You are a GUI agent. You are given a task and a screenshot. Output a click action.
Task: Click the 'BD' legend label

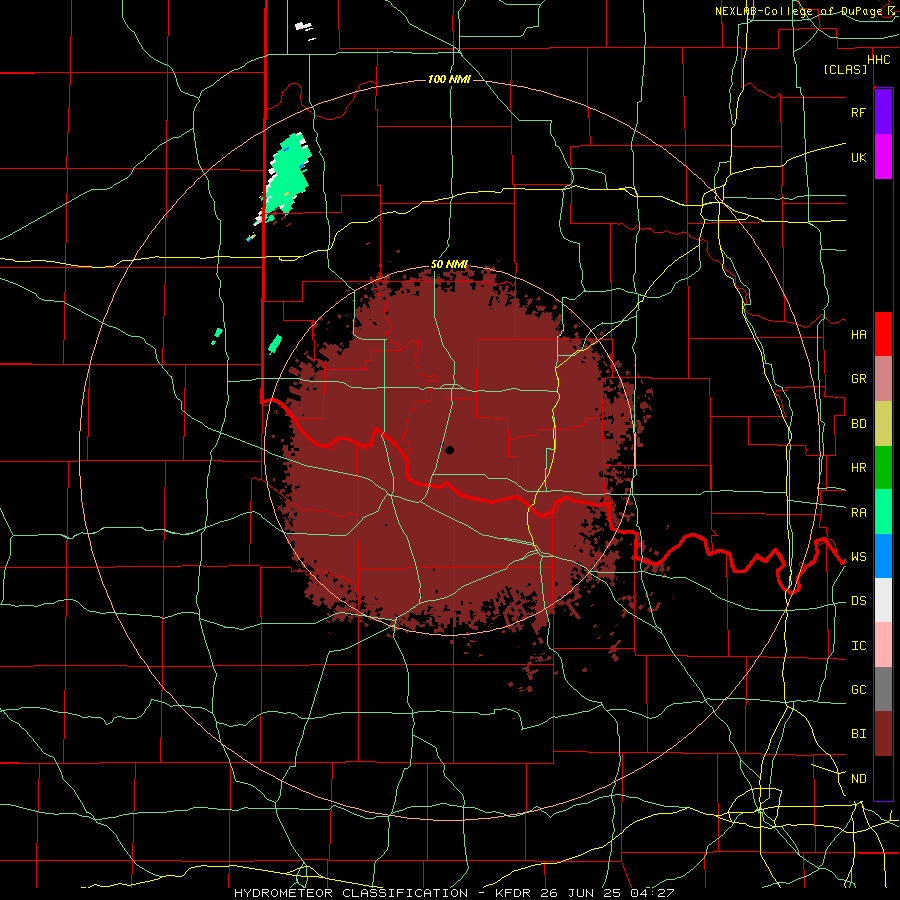[858, 424]
